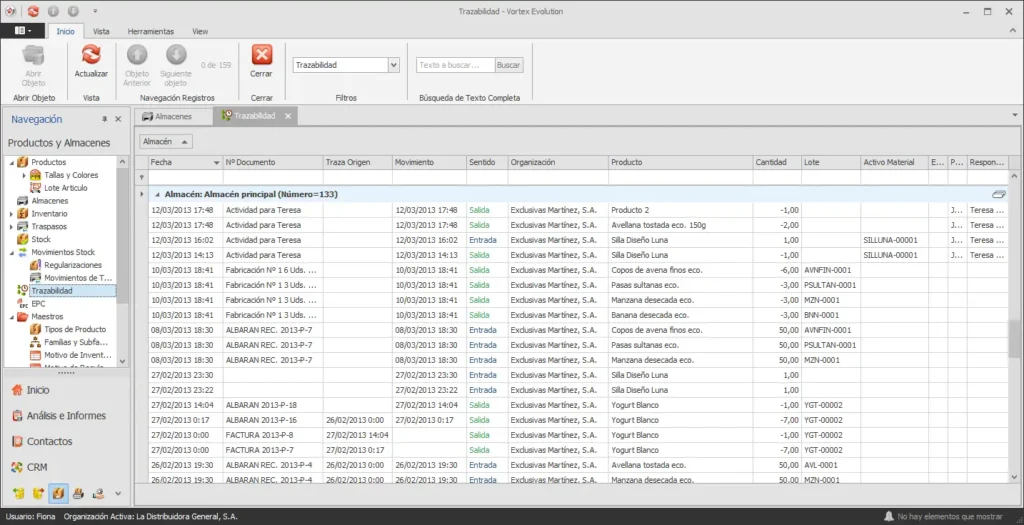Image resolution: width=1024 pixels, height=525 pixels.
Task: Click the Contactos navigation icon
Action: [18, 441]
